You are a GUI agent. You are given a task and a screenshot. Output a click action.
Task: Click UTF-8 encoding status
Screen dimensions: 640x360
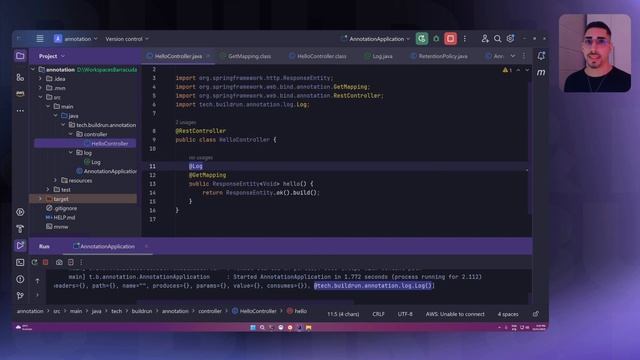(405, 314)
